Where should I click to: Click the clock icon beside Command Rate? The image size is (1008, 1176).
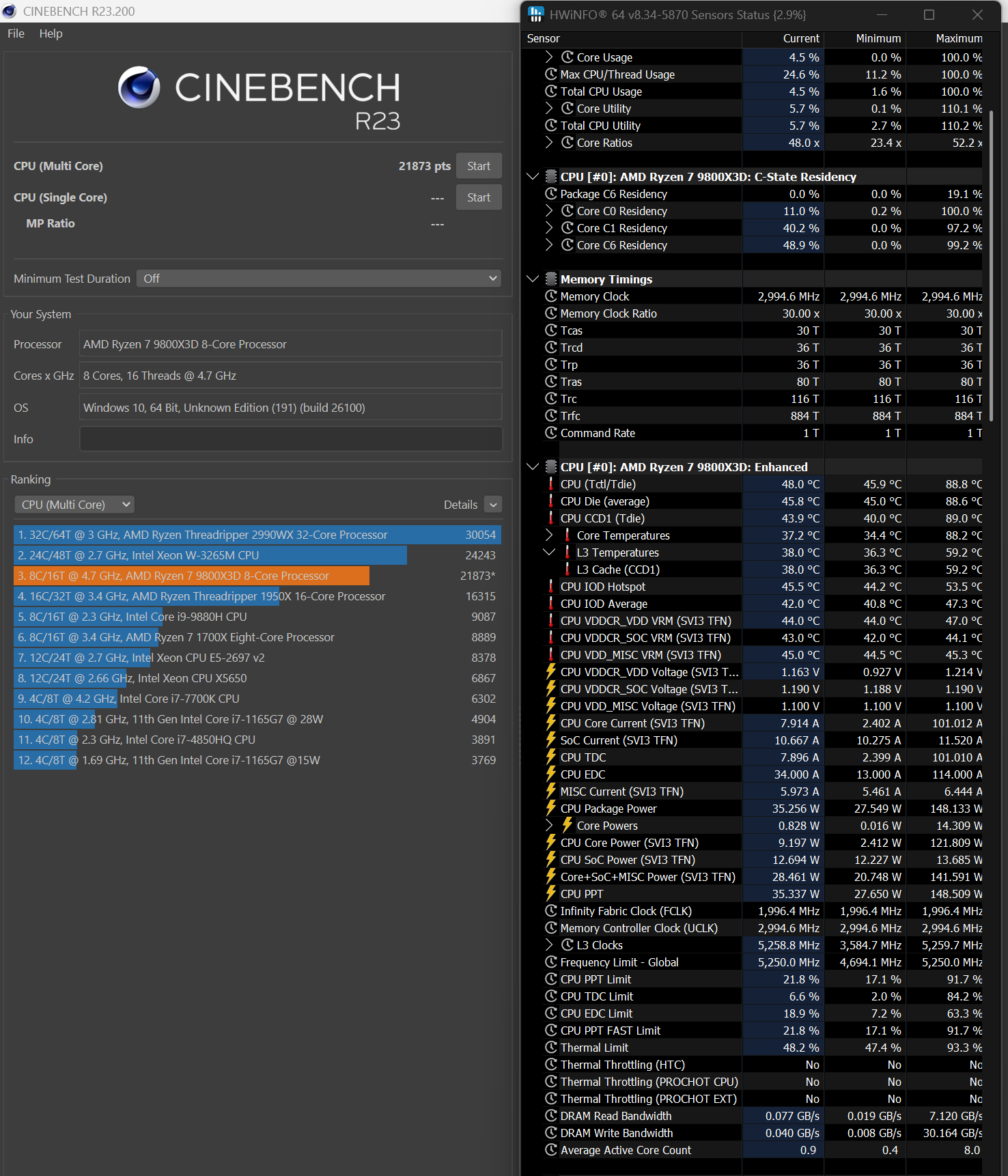coord(551,433)
